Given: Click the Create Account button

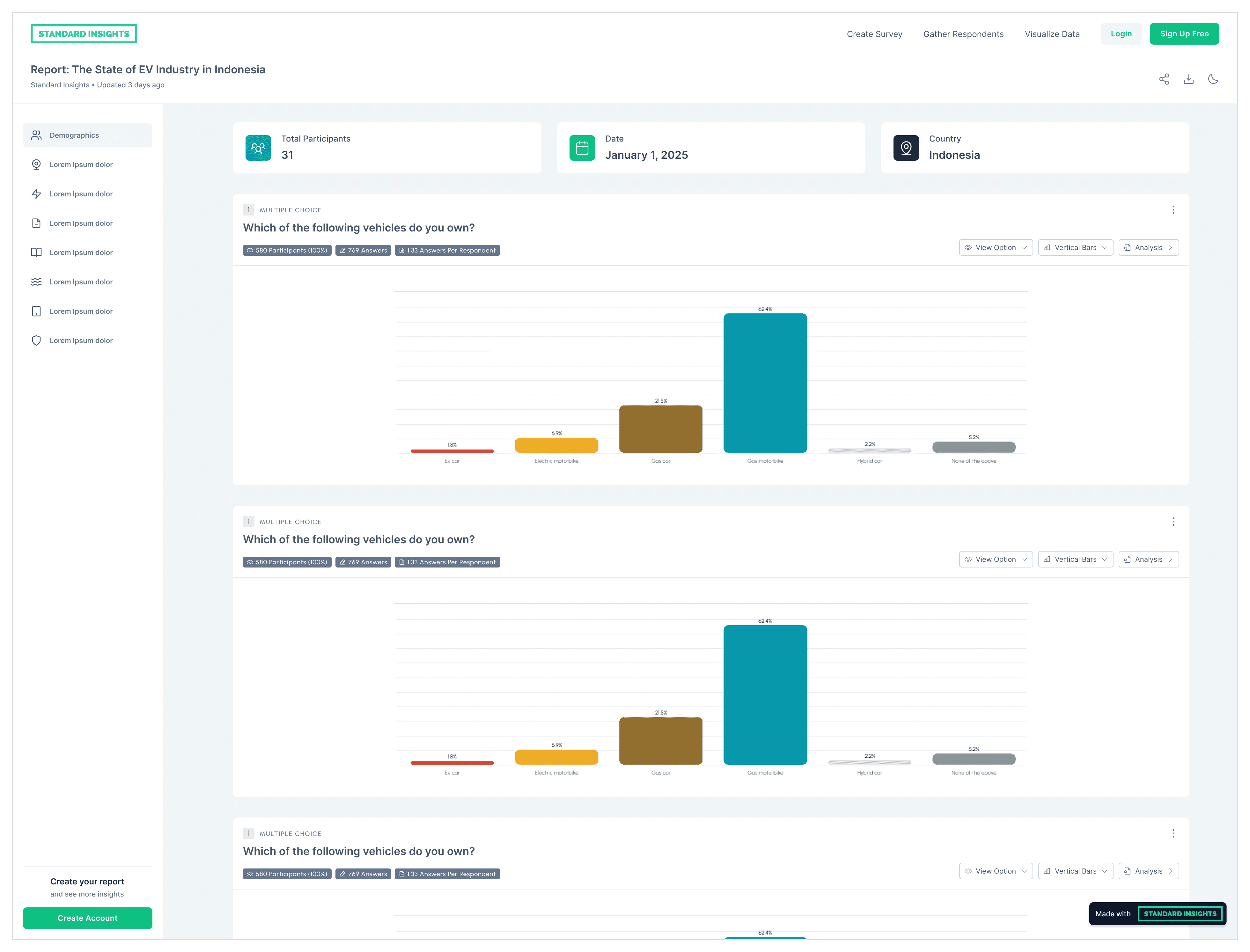Looking at the screenshot, I should (88, 918).
